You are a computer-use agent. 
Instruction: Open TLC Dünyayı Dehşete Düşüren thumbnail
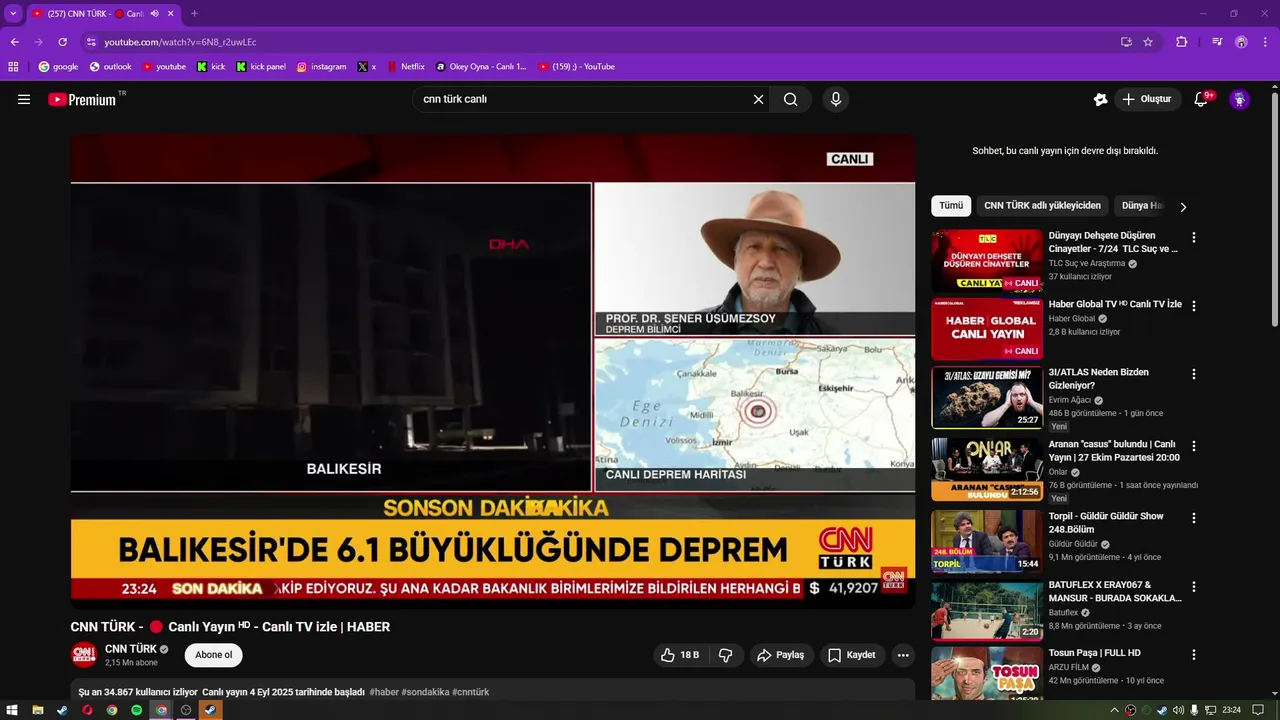coord(987,261)
